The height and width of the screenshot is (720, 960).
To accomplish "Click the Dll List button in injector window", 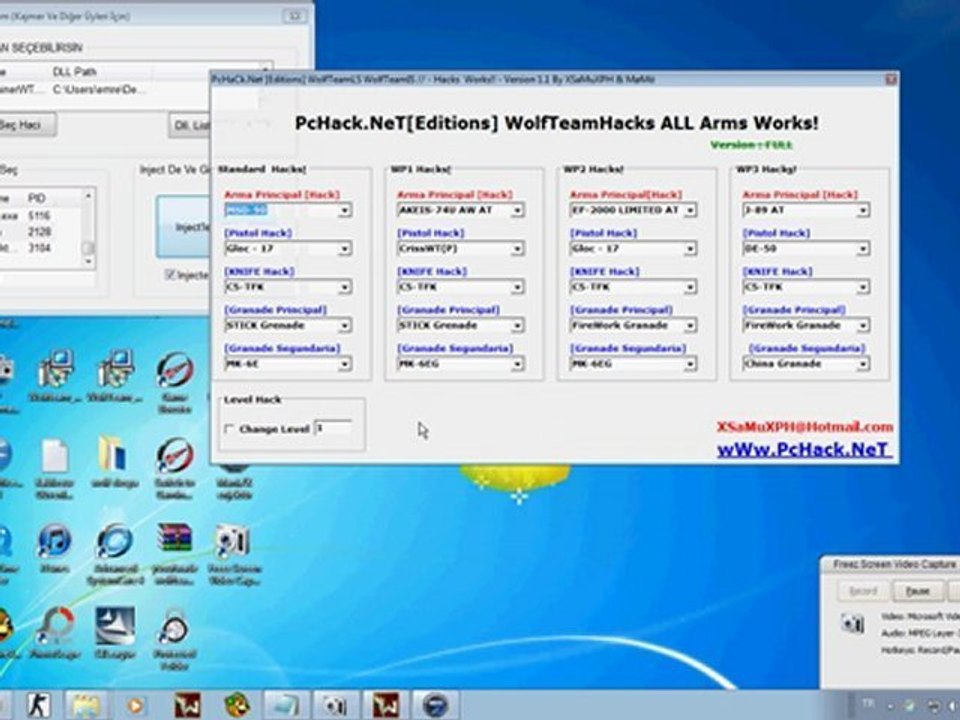I will coord(190,125).
